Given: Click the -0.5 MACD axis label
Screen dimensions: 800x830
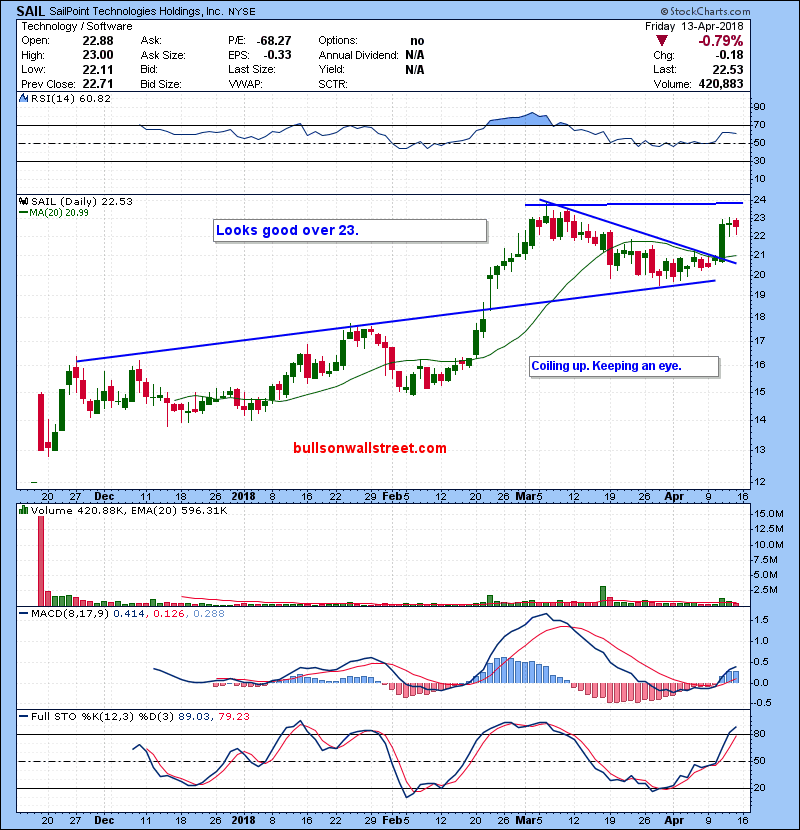Looking at the screenshot, I should (761, 702).
